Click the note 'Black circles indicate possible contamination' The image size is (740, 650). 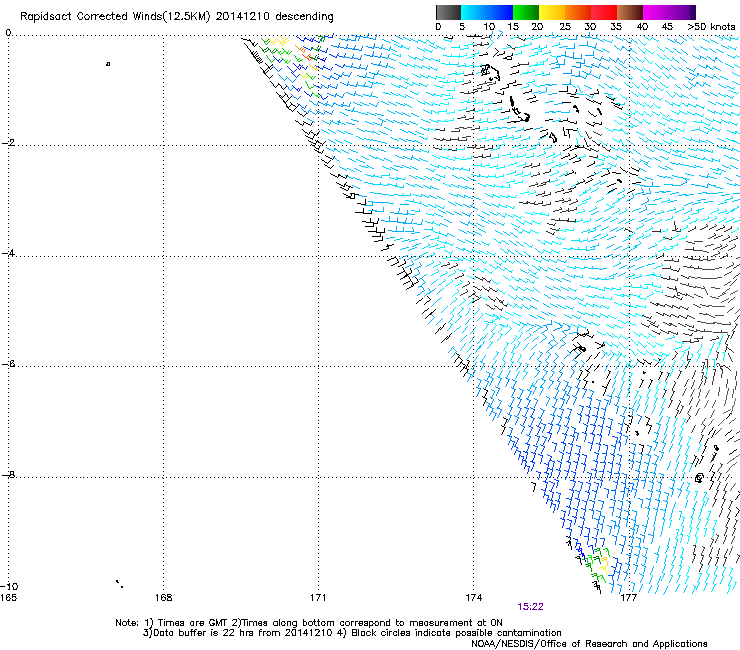tap(456, 633)
